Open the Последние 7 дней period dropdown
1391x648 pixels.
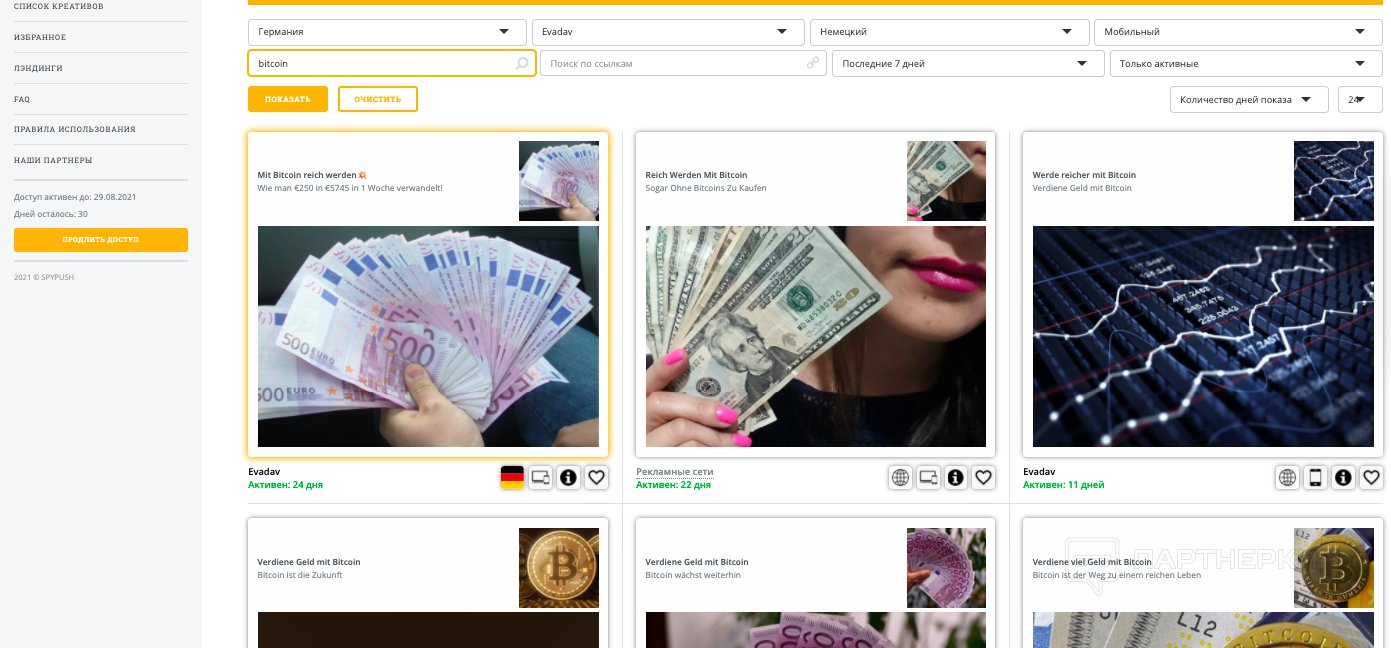point(969,63)
